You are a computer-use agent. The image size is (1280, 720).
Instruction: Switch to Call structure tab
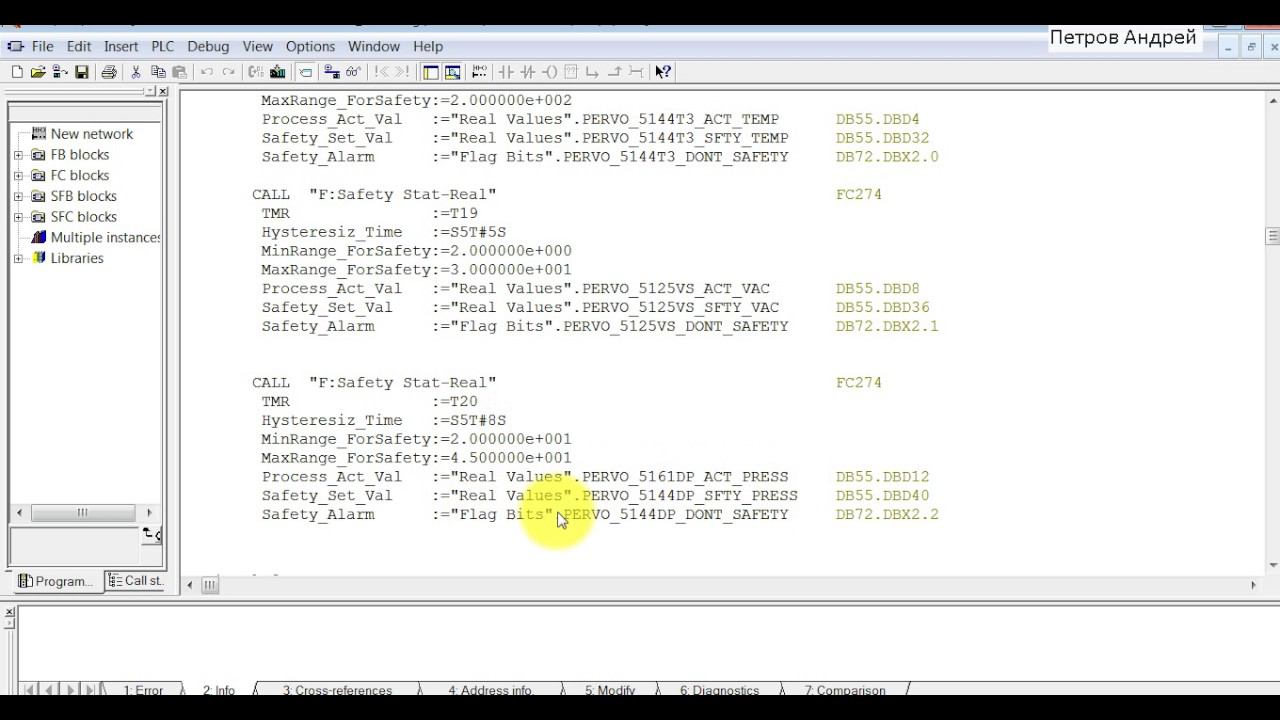click(x=136, y=580)
